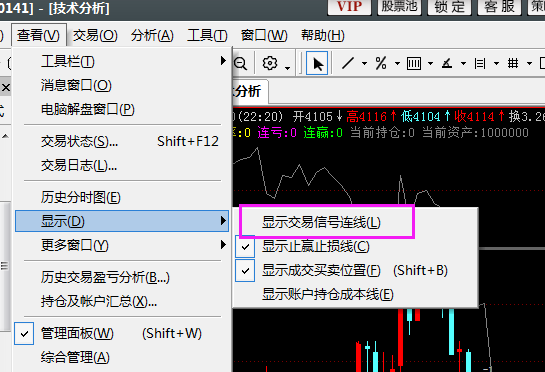Viewport: 545px width, 372px height.
Task: Expand the vertical bars tool dropdown arrow
Action: click(430, 64)
